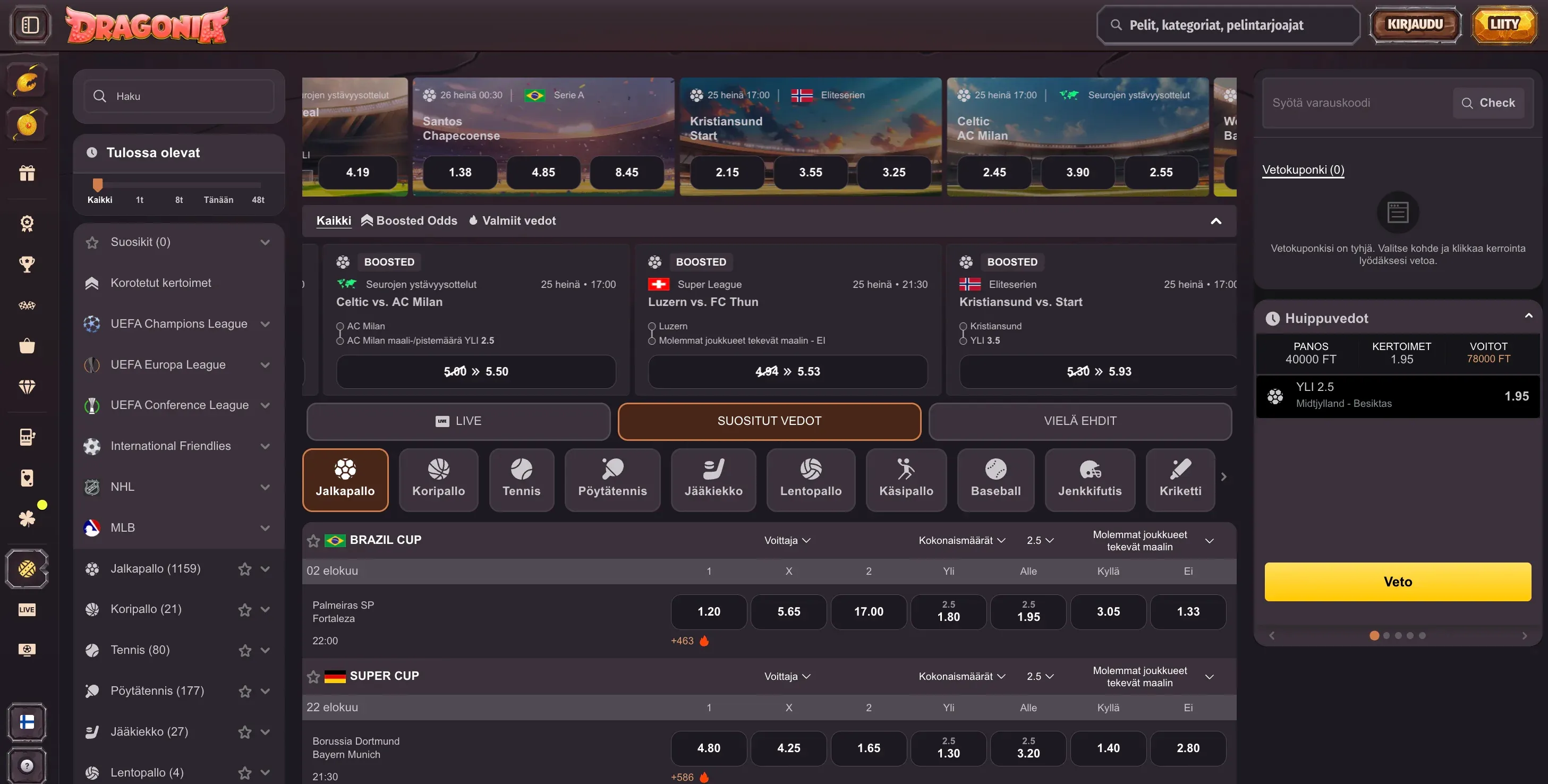Screen dimensions: 1548x784
Task: Select the Pöytätennis sport icon tile
Action: pos(613,480)
